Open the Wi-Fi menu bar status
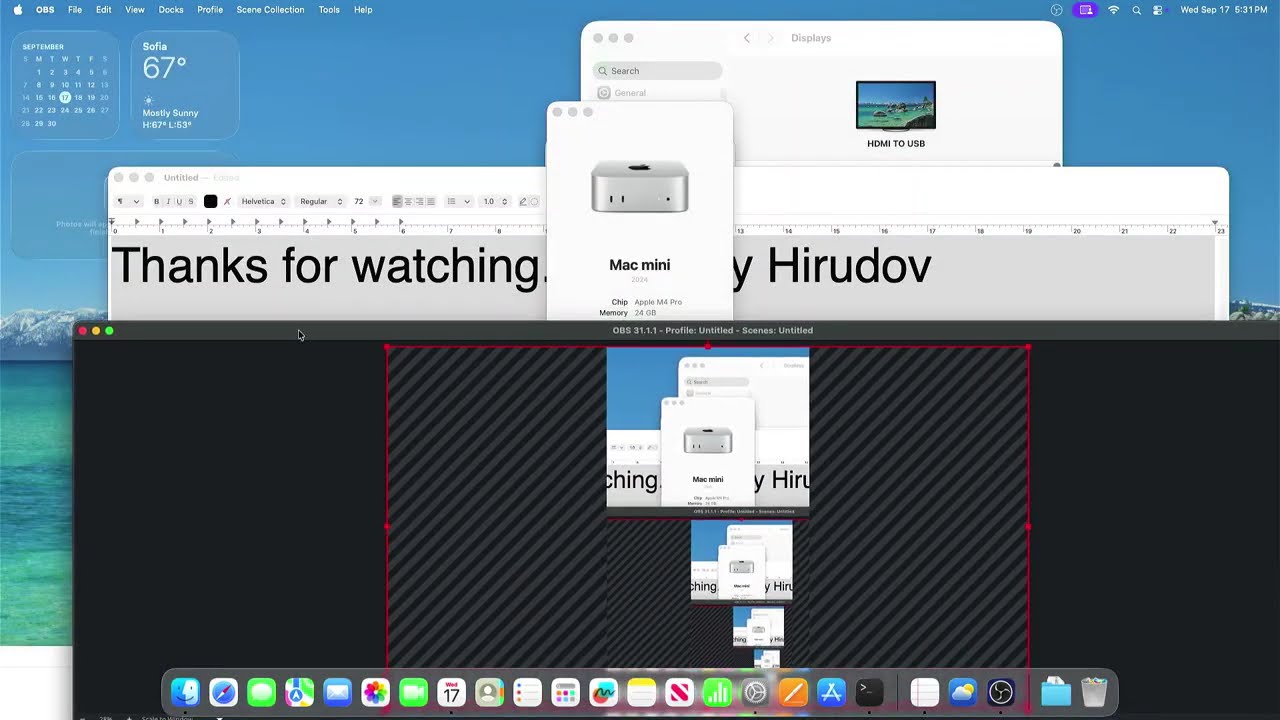The image size is (1280, 720). click(x=1114, y=10)
